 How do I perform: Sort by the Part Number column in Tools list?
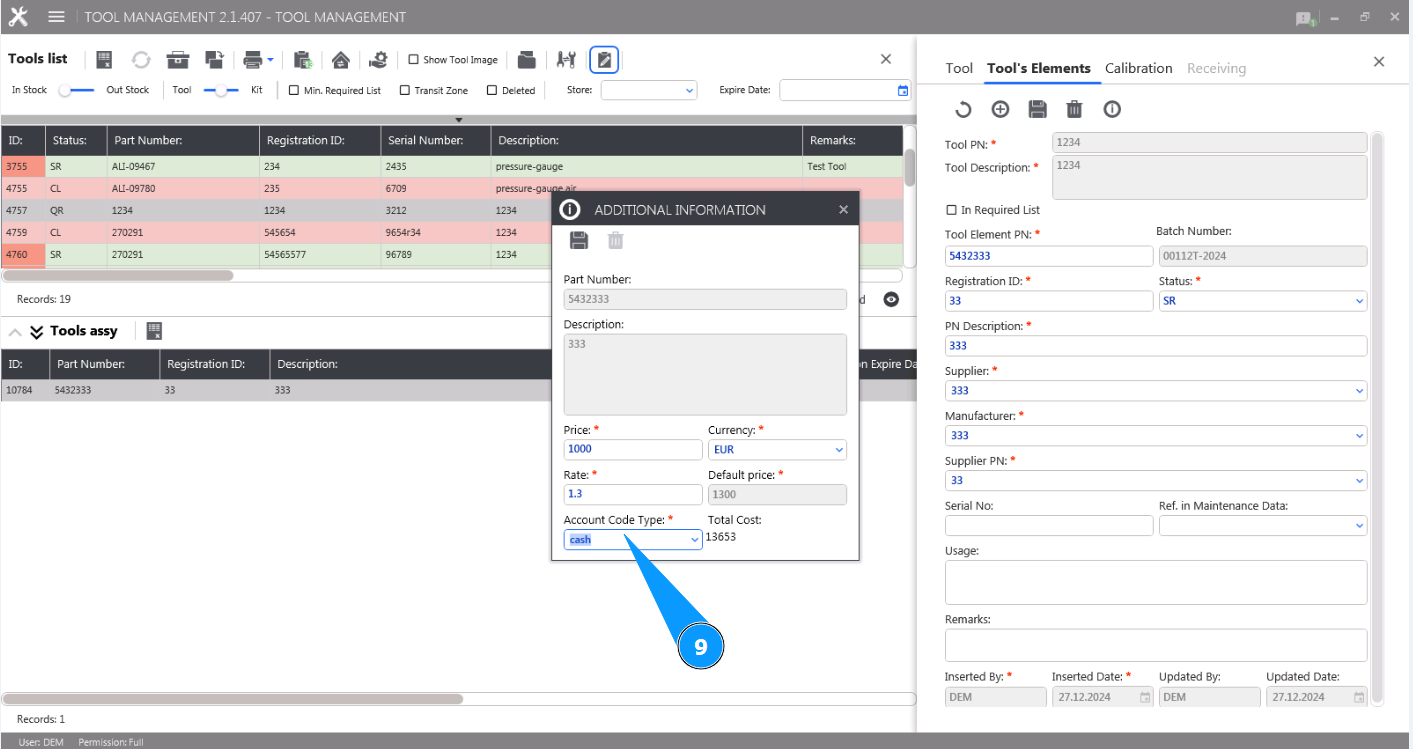(x=183, y=141)
